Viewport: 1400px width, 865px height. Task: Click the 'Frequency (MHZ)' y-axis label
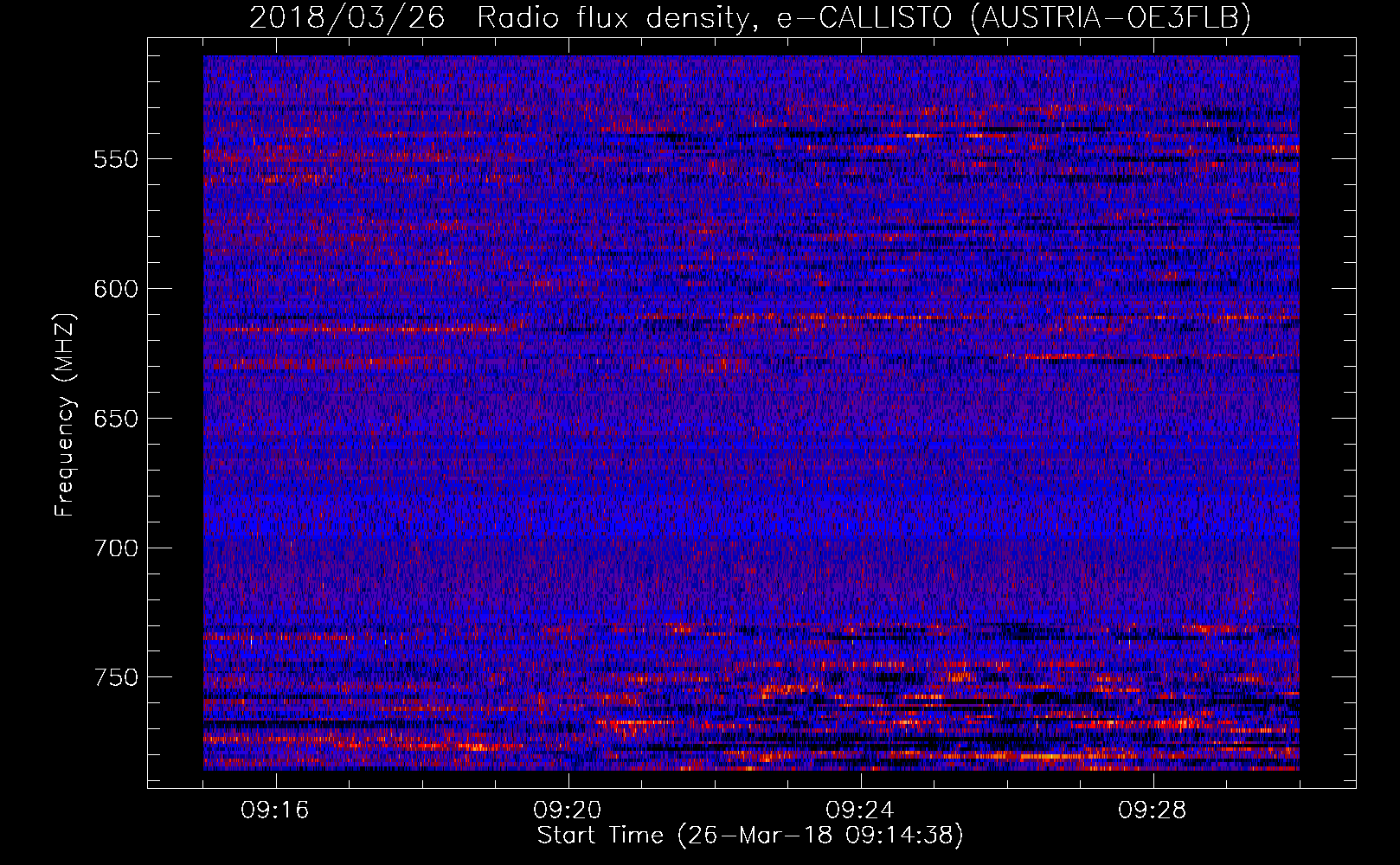(65, 414)
